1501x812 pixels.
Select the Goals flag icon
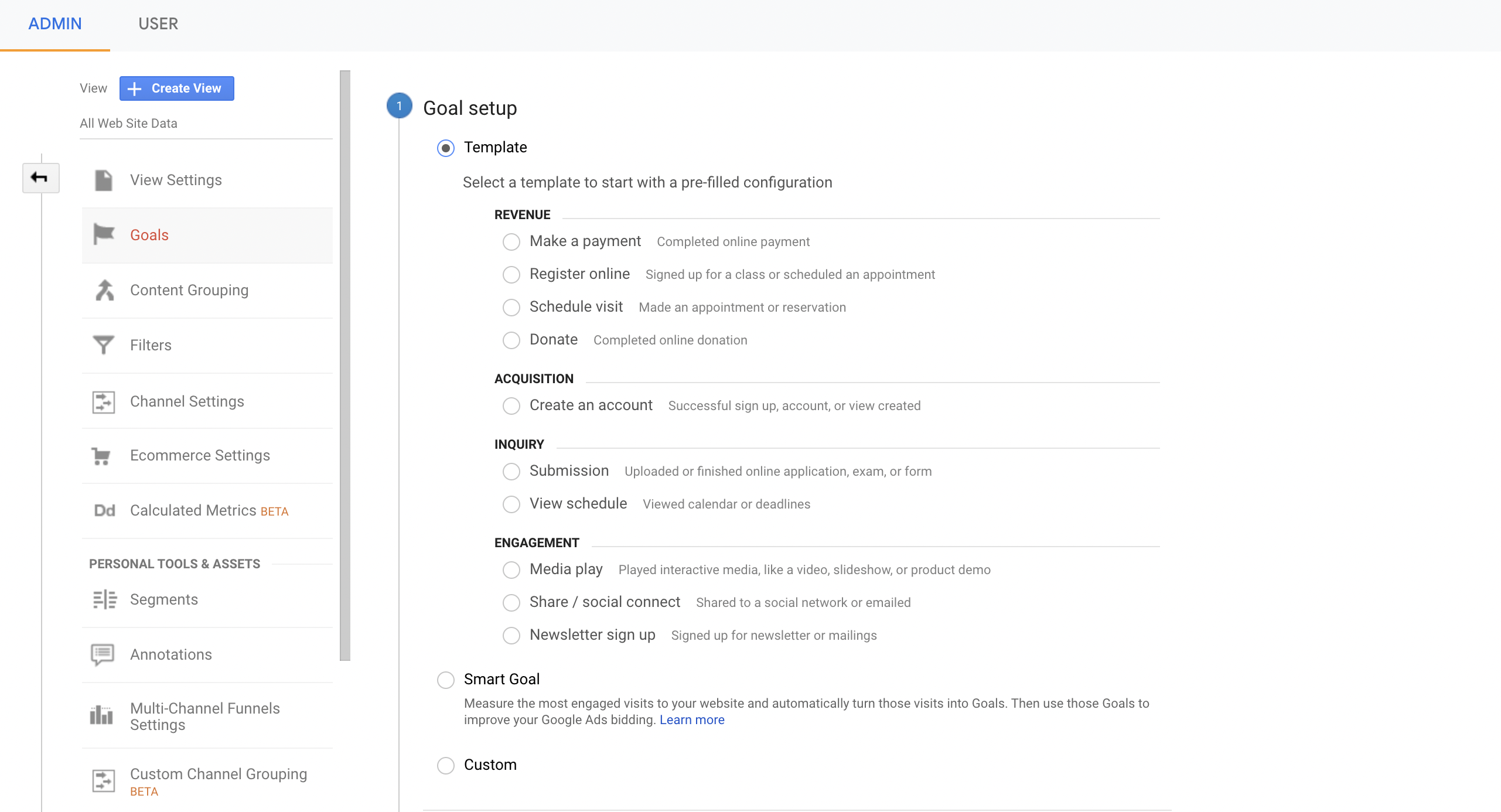[104, 234]
